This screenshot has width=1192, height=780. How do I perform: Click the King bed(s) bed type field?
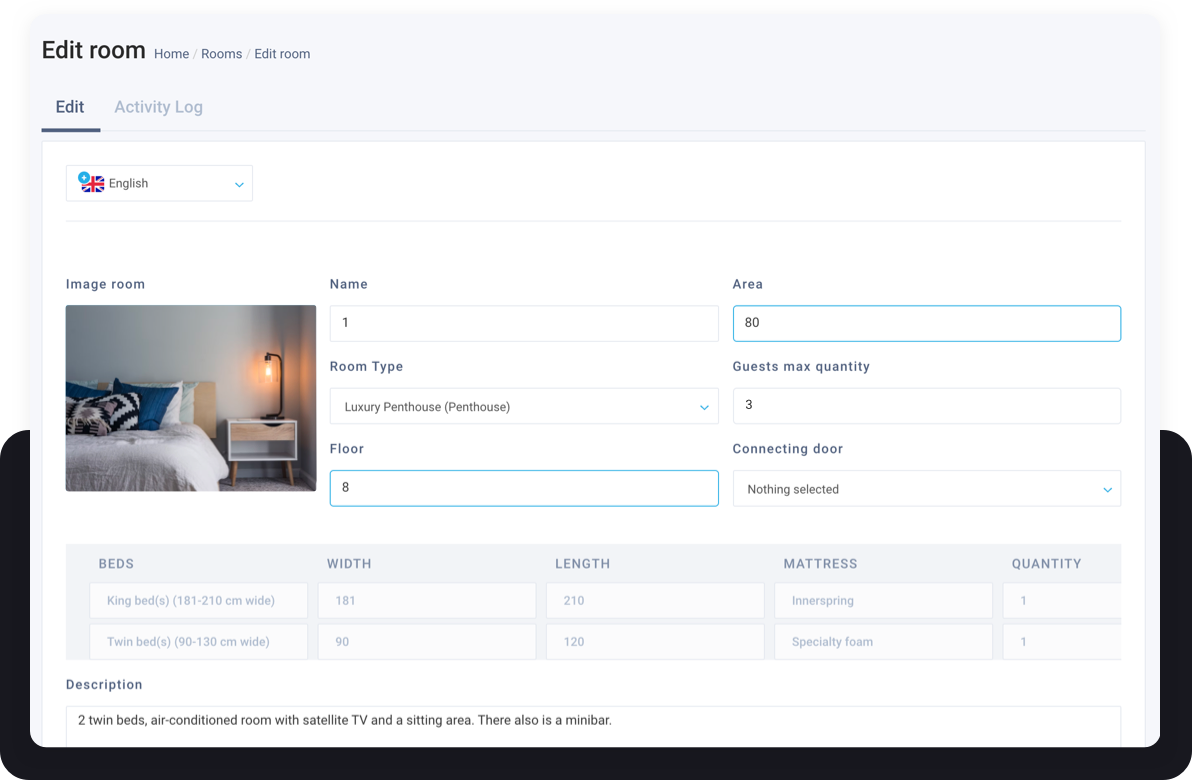click(x=198, y=601)
